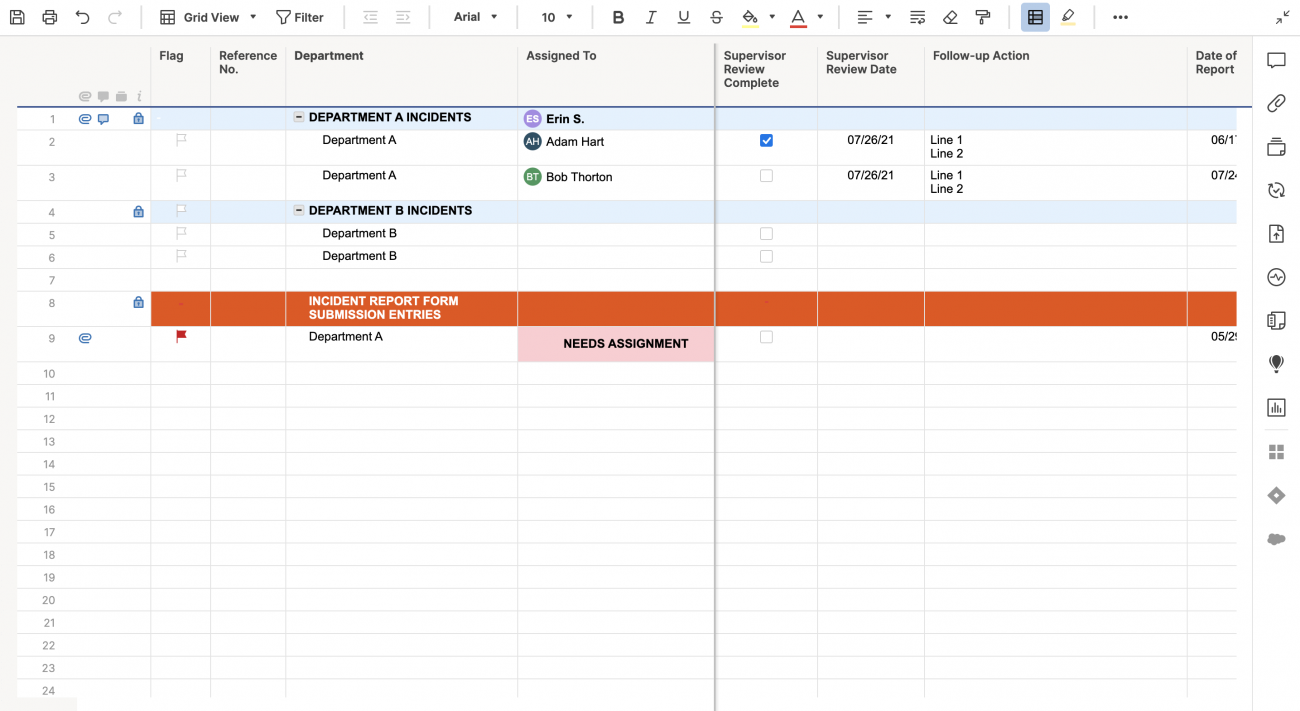Select the Format Painter tool
1300x711 pixels.
982,17
